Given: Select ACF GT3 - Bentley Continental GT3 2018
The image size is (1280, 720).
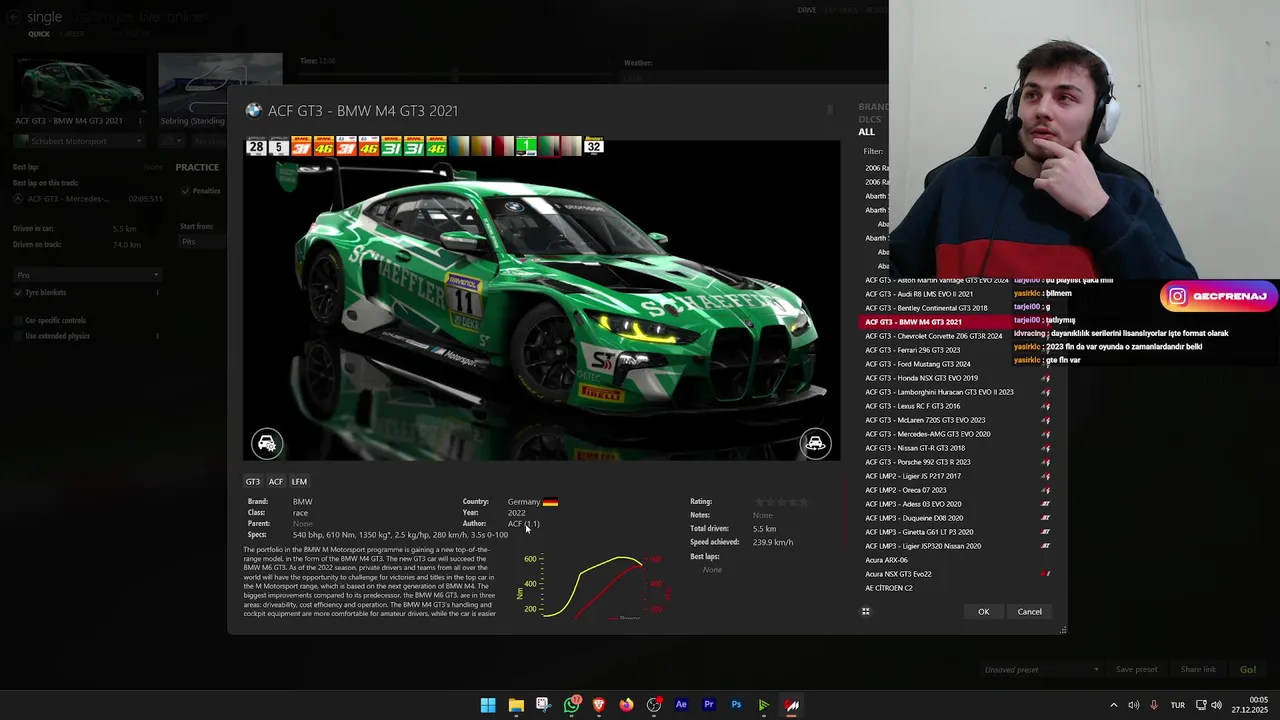Looking at the screenshot, I should point(957,308).
